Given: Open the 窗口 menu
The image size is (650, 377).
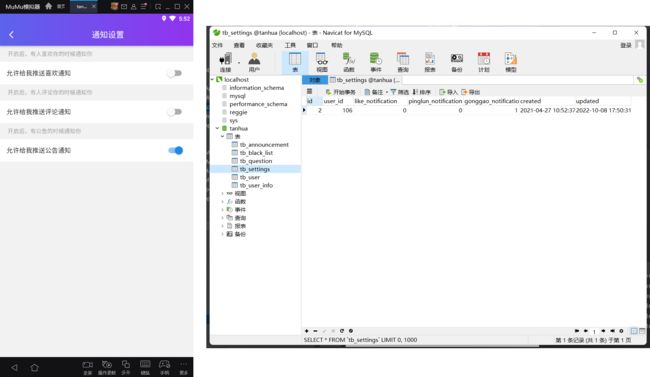Looking at the screenshot, I should click(312, 45).
